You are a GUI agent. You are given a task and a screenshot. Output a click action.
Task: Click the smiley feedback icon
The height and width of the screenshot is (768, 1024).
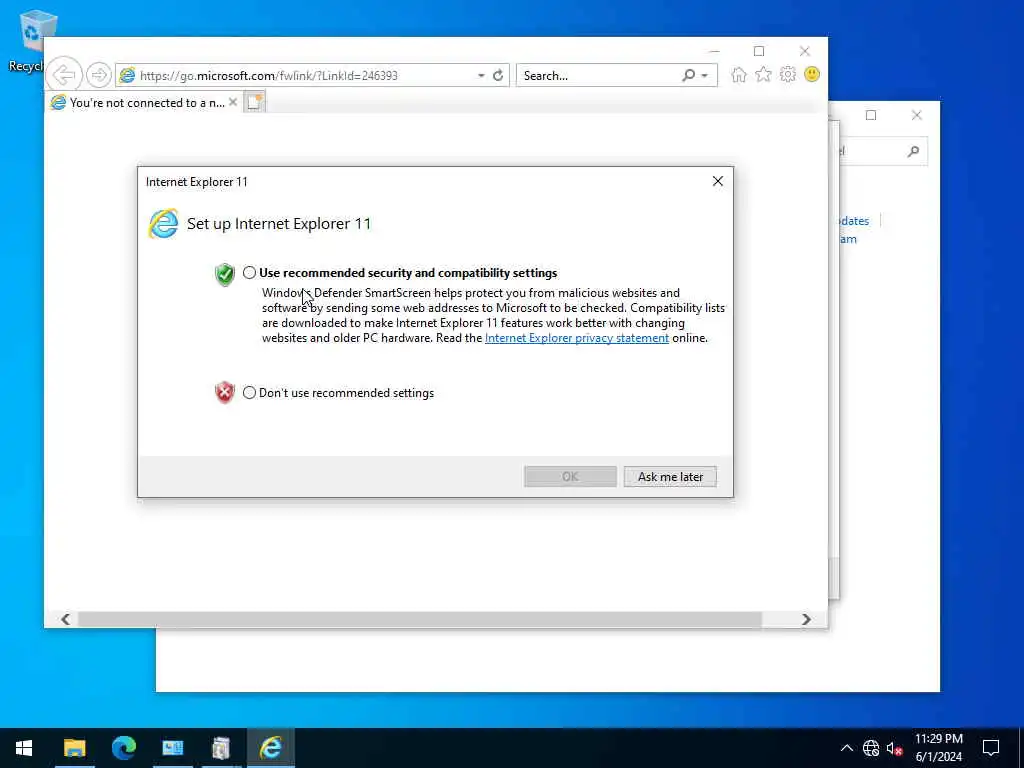[x=812, y=74]
